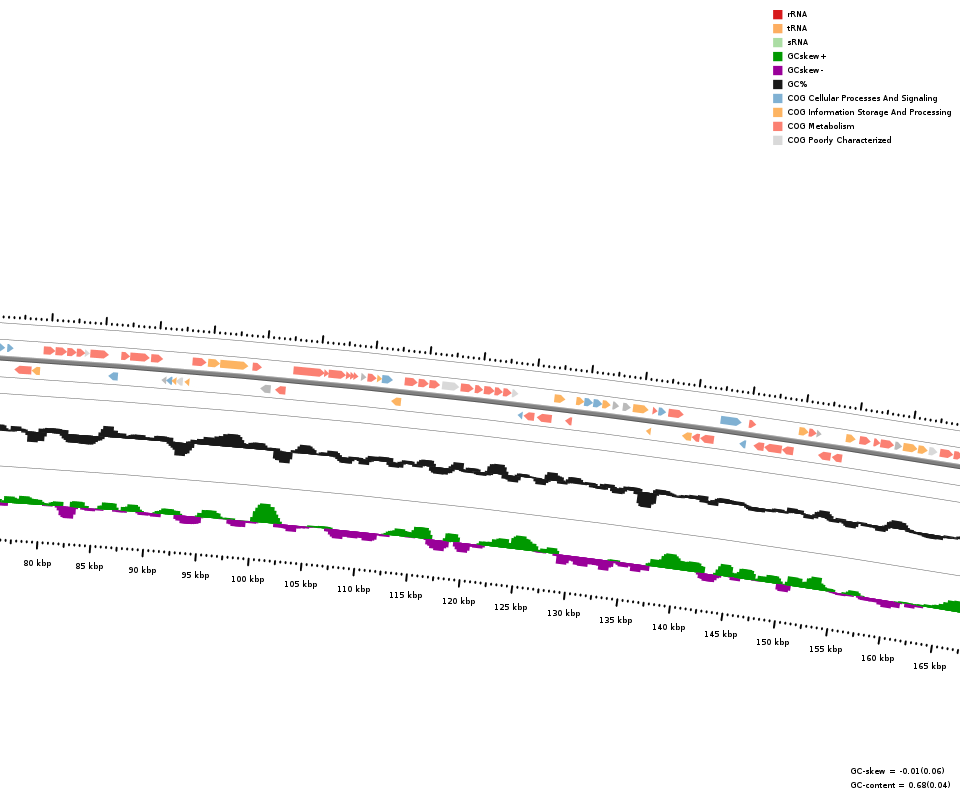The height and width of the screenshot is (800, 960).
Task: Select the COG Cellular Processes blue square
Action: 777,98
